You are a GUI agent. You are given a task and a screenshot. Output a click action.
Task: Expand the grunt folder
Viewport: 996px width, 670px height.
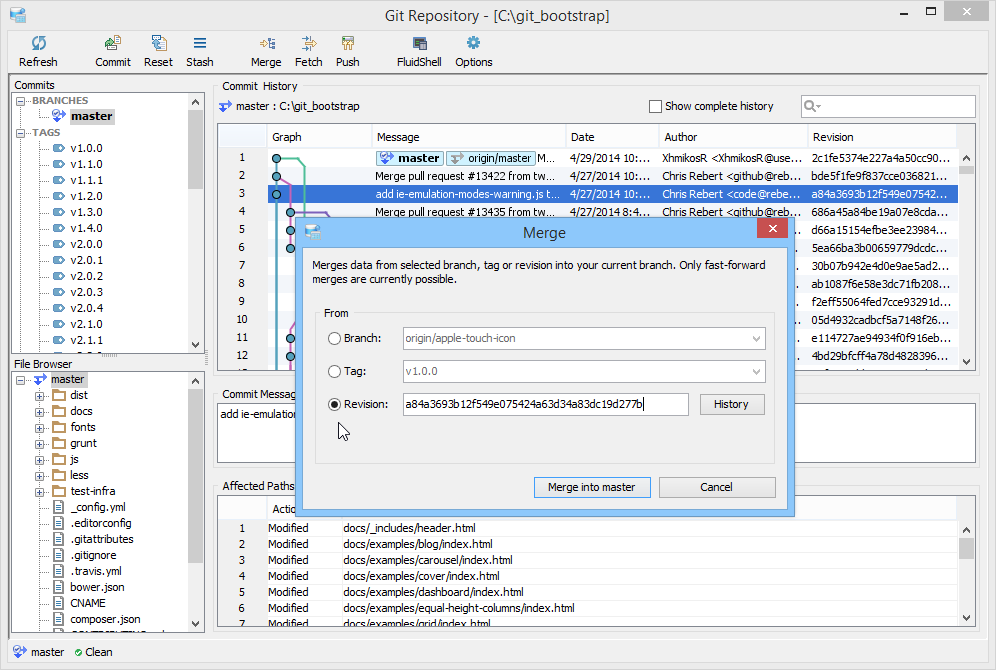pos(39,444)
